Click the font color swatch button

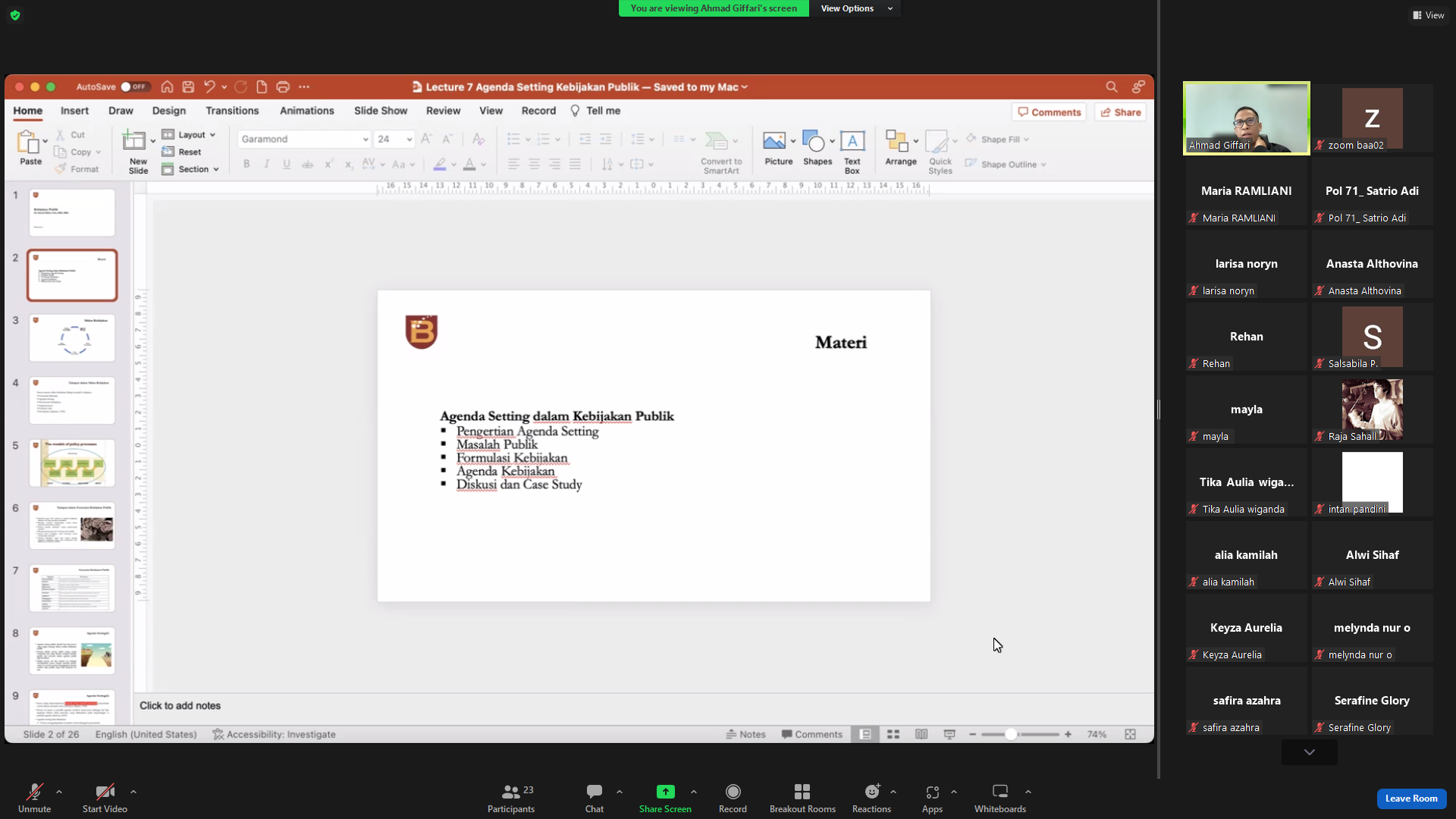click(x=469, y=164)
